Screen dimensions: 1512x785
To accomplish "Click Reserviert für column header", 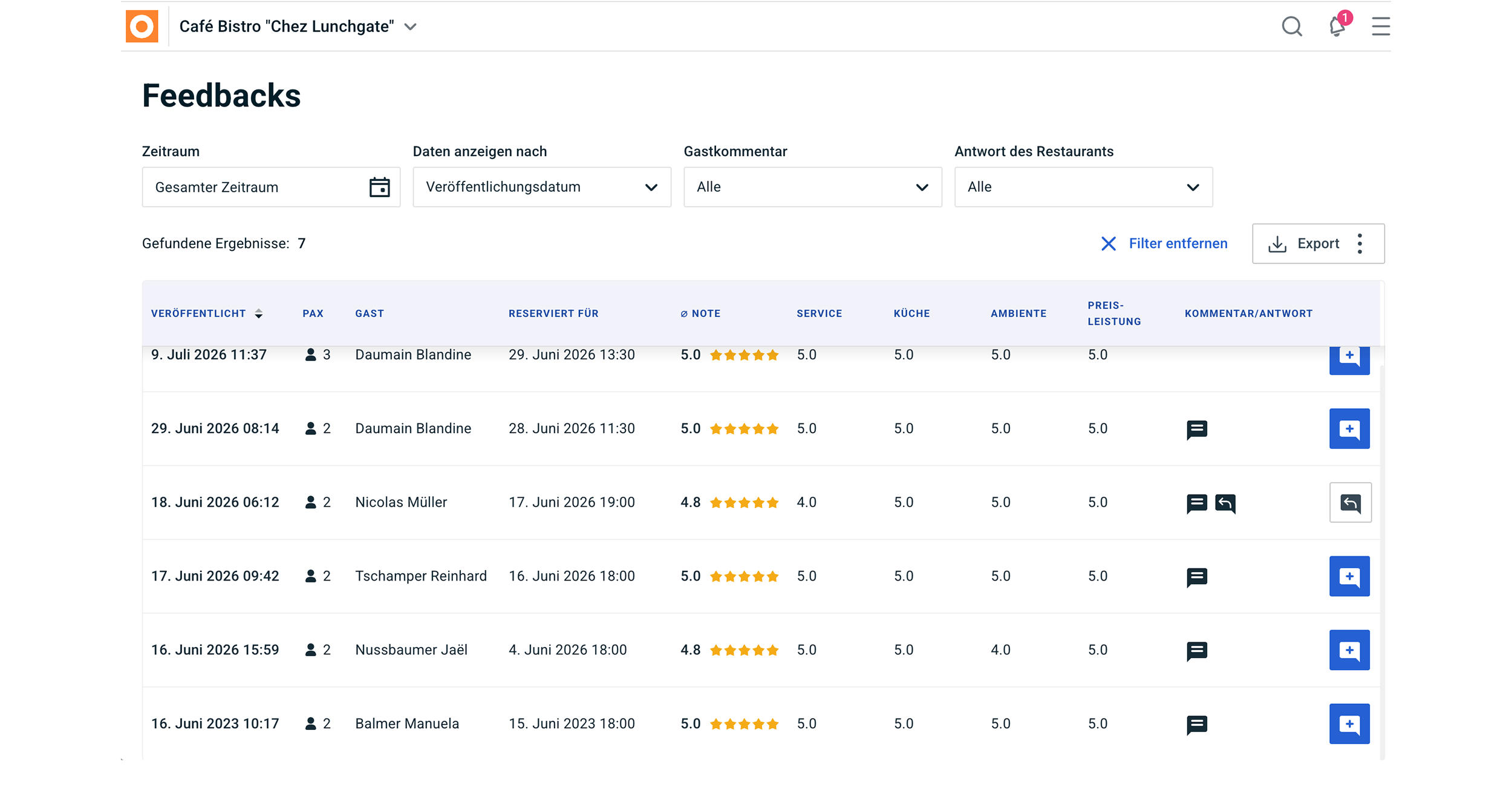I will click(553, 313).
